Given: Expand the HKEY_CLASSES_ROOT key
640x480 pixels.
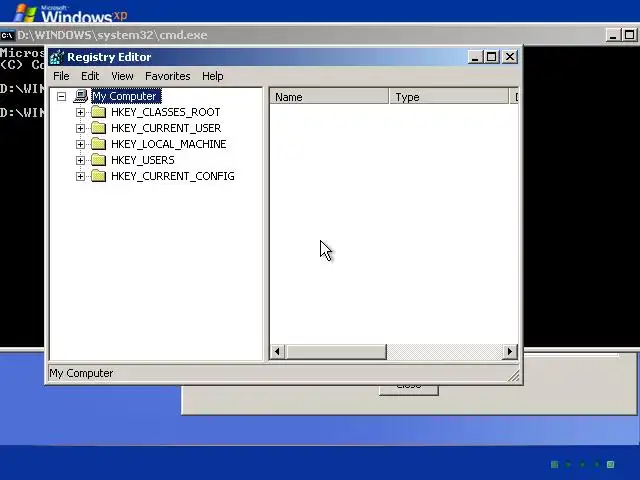Looking at the screenshot, I should (x=80, y=112).
